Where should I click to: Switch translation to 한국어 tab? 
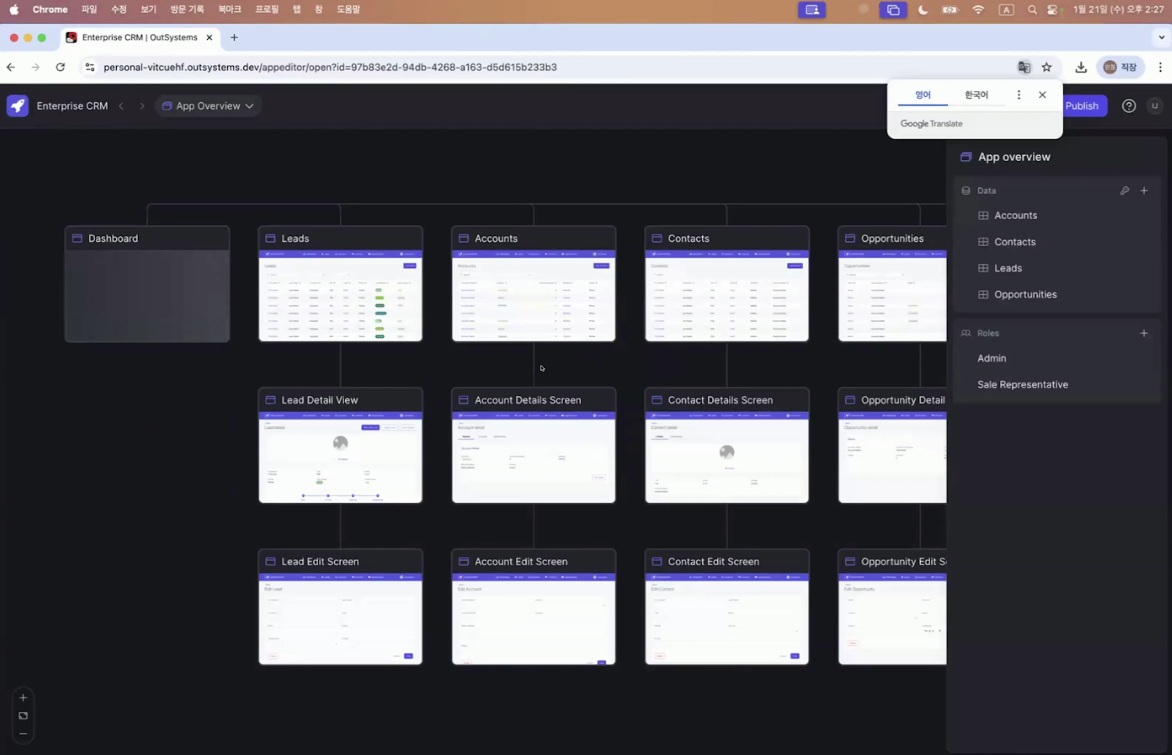pyautogui.click(x=976, y=95)
